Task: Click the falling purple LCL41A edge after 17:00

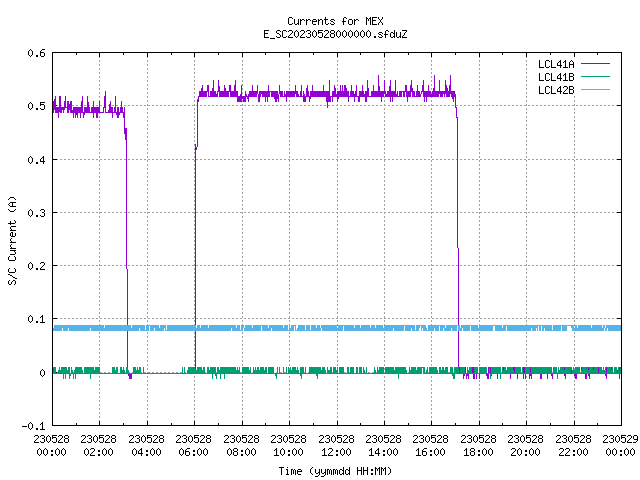Action: tap(458, 245)
